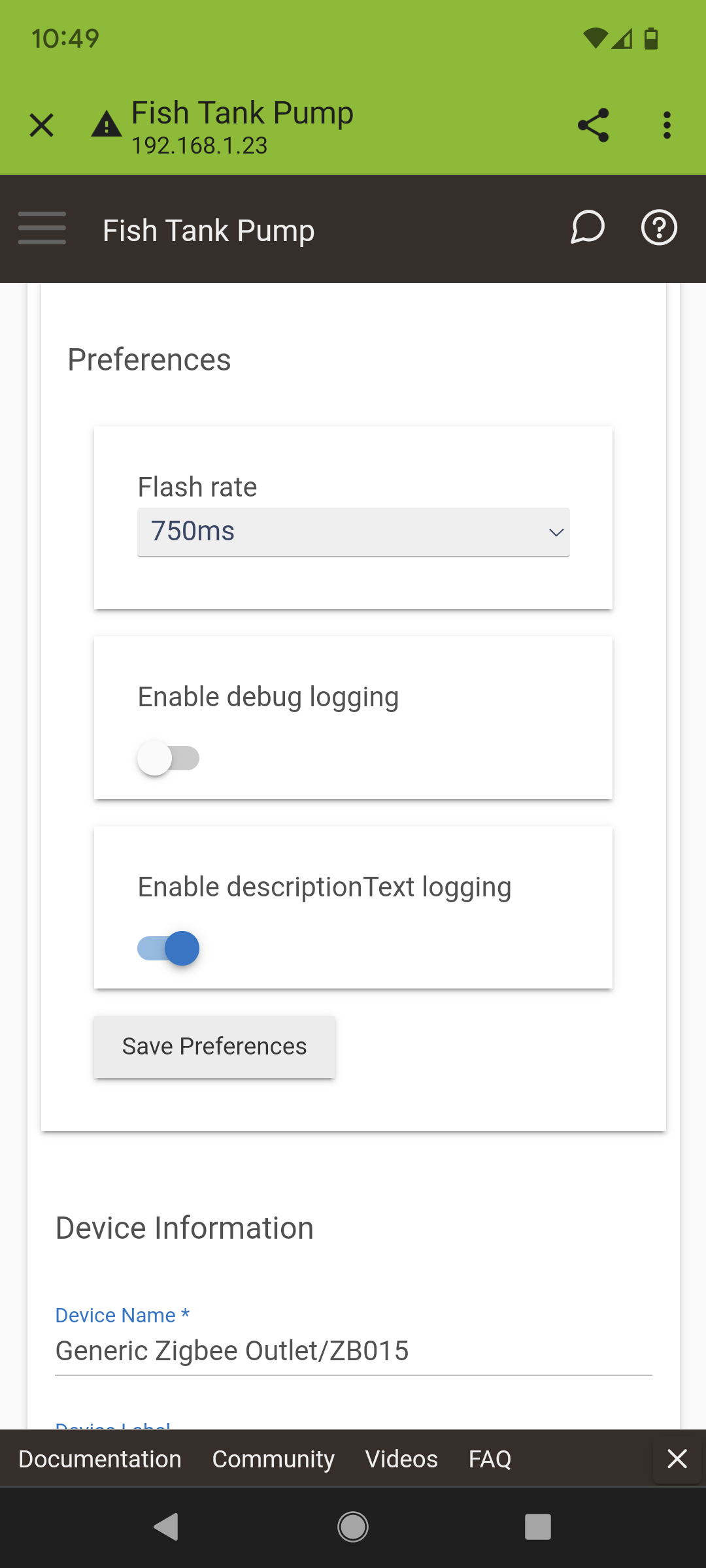Click the Flash rate dropdown chevron arrow
Viewport: 706px width, 1568px height.
[x=556, y=532]
